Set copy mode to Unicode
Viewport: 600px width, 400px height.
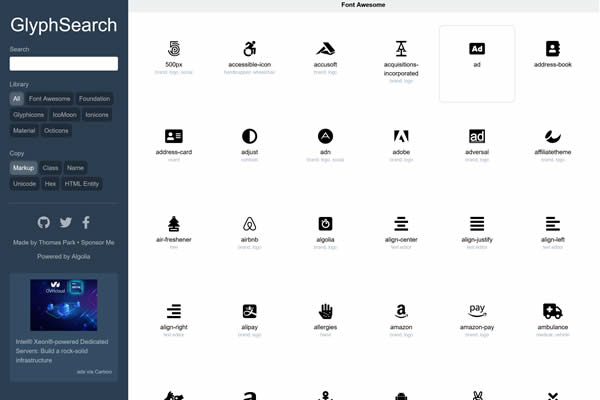(x=24, y=184)
